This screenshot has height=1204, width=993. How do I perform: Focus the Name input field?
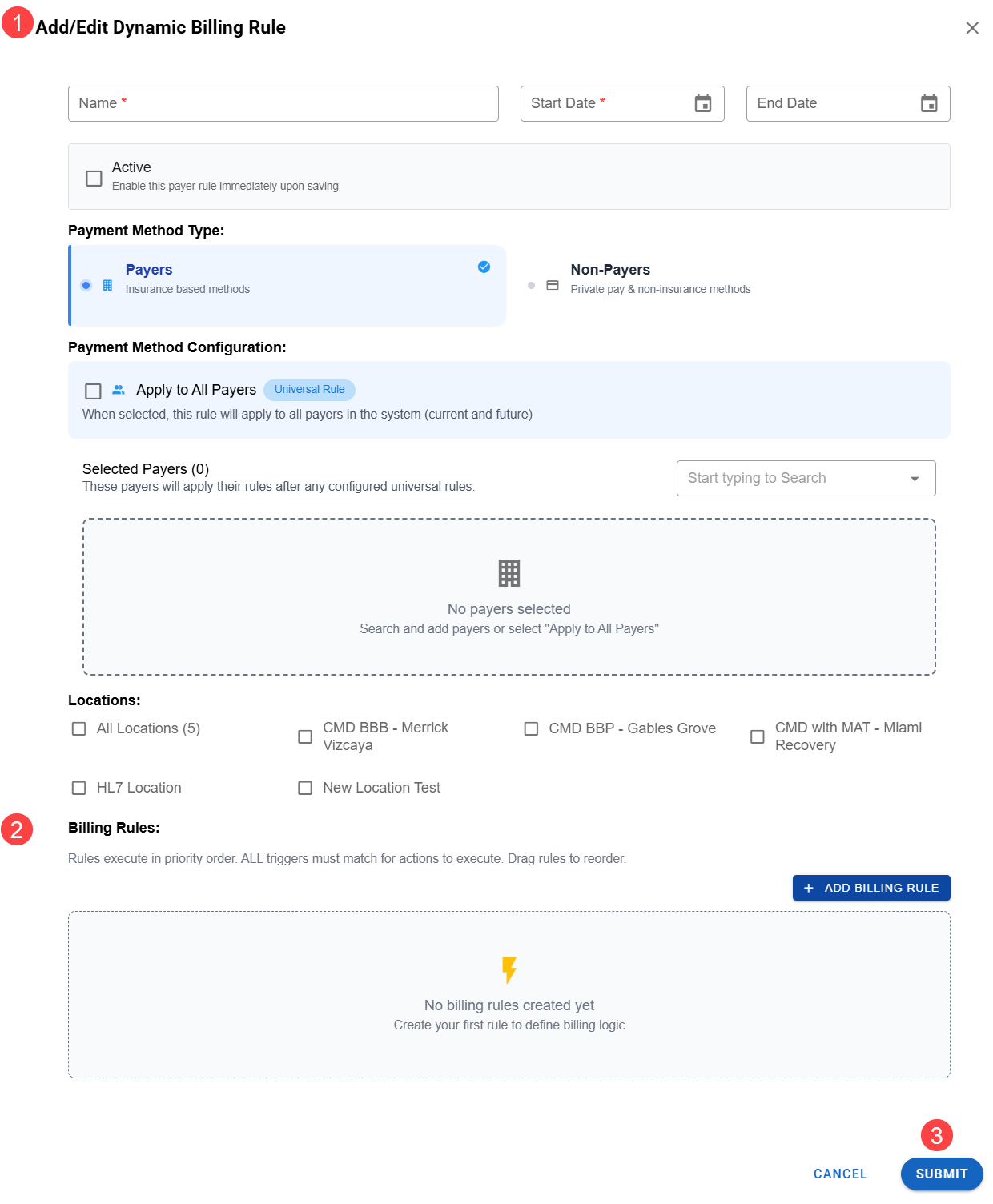point(283,104)
